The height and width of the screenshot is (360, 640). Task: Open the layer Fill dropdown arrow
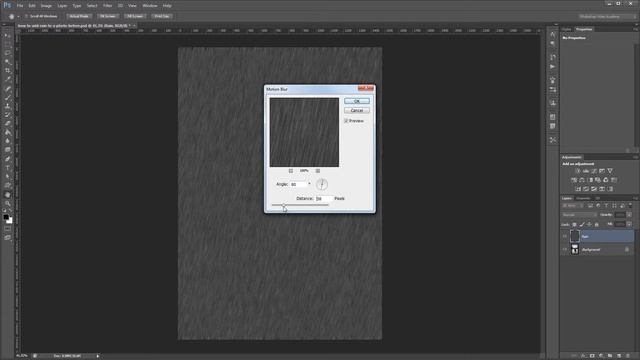pyautogui.click(x=629, y=224)
